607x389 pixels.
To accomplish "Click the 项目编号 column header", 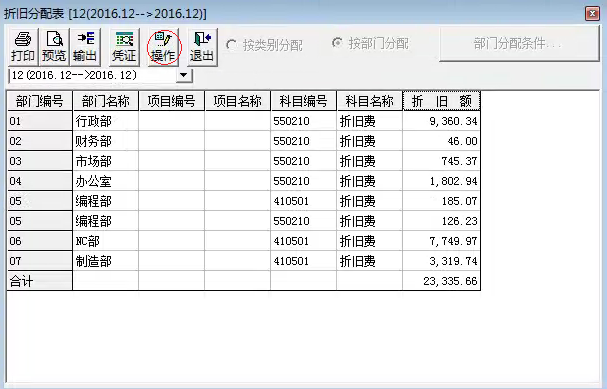I will pos(171,101).
